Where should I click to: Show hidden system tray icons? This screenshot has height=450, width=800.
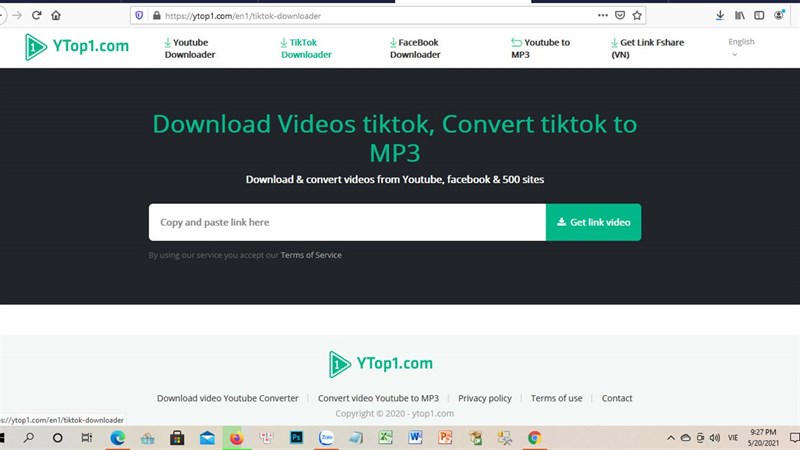tap(671, 438)
